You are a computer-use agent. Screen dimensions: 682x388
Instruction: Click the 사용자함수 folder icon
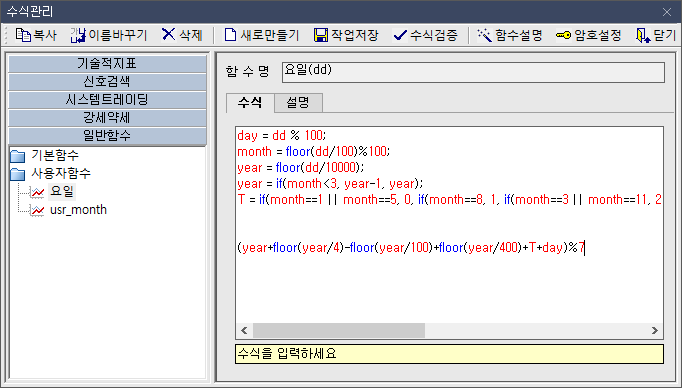[x=18, y=174]
